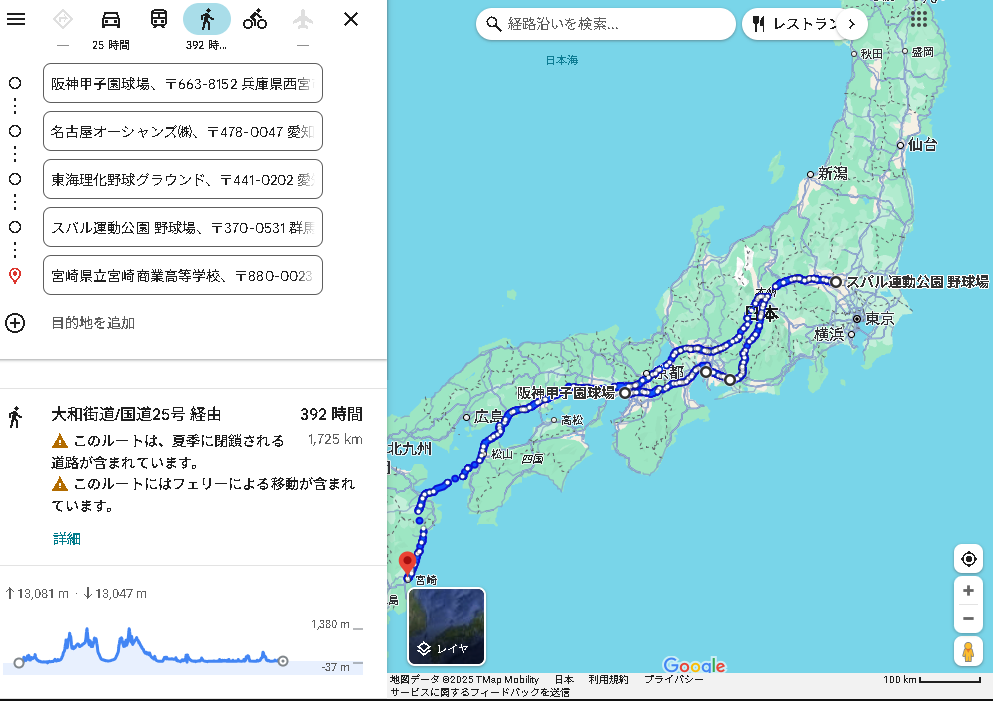Edit the スバル運動公園 野球場 waypoint field

(x=183, y=227)
